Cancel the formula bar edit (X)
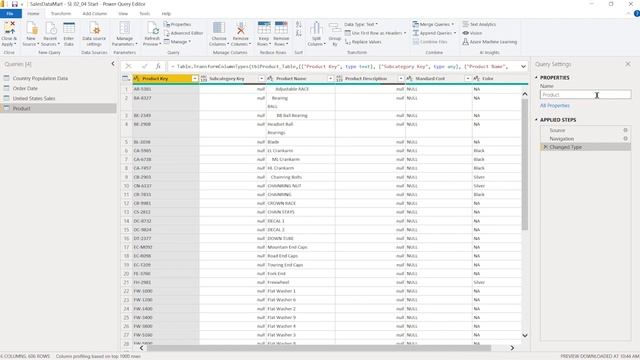This screenshot has height=360, width=640. tap(129, 66)
